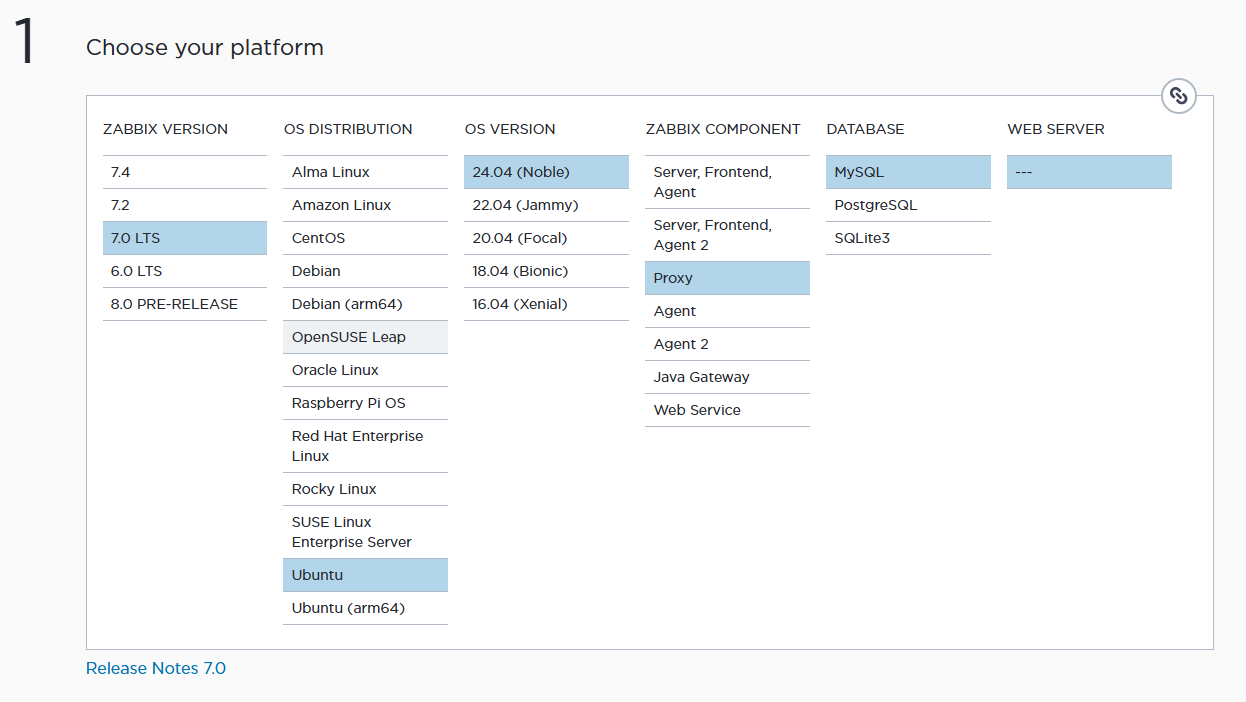Click the Web Server '---' option
1246x702 pixels.
[1089, 172]
